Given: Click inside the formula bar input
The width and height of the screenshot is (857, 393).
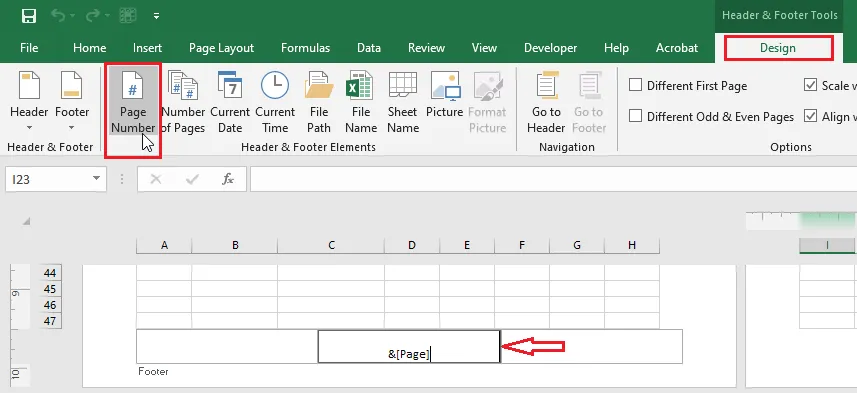Looking at the screenshot, I should [553, 179].
